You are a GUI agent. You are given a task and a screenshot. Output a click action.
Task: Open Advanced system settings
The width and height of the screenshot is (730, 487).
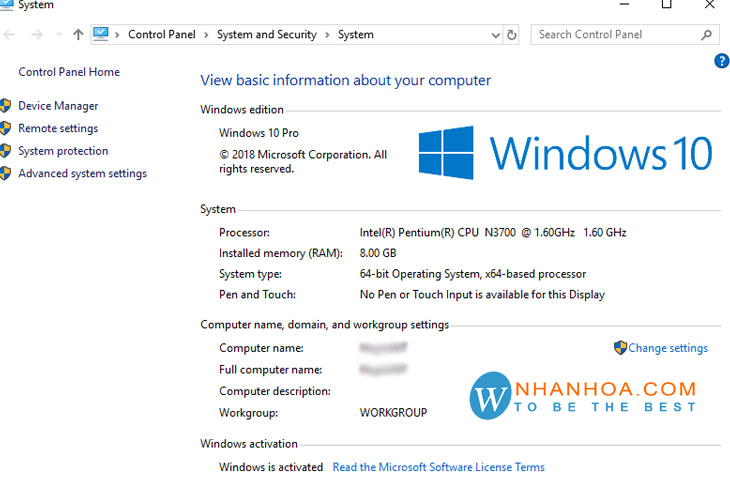pos(82,173)
